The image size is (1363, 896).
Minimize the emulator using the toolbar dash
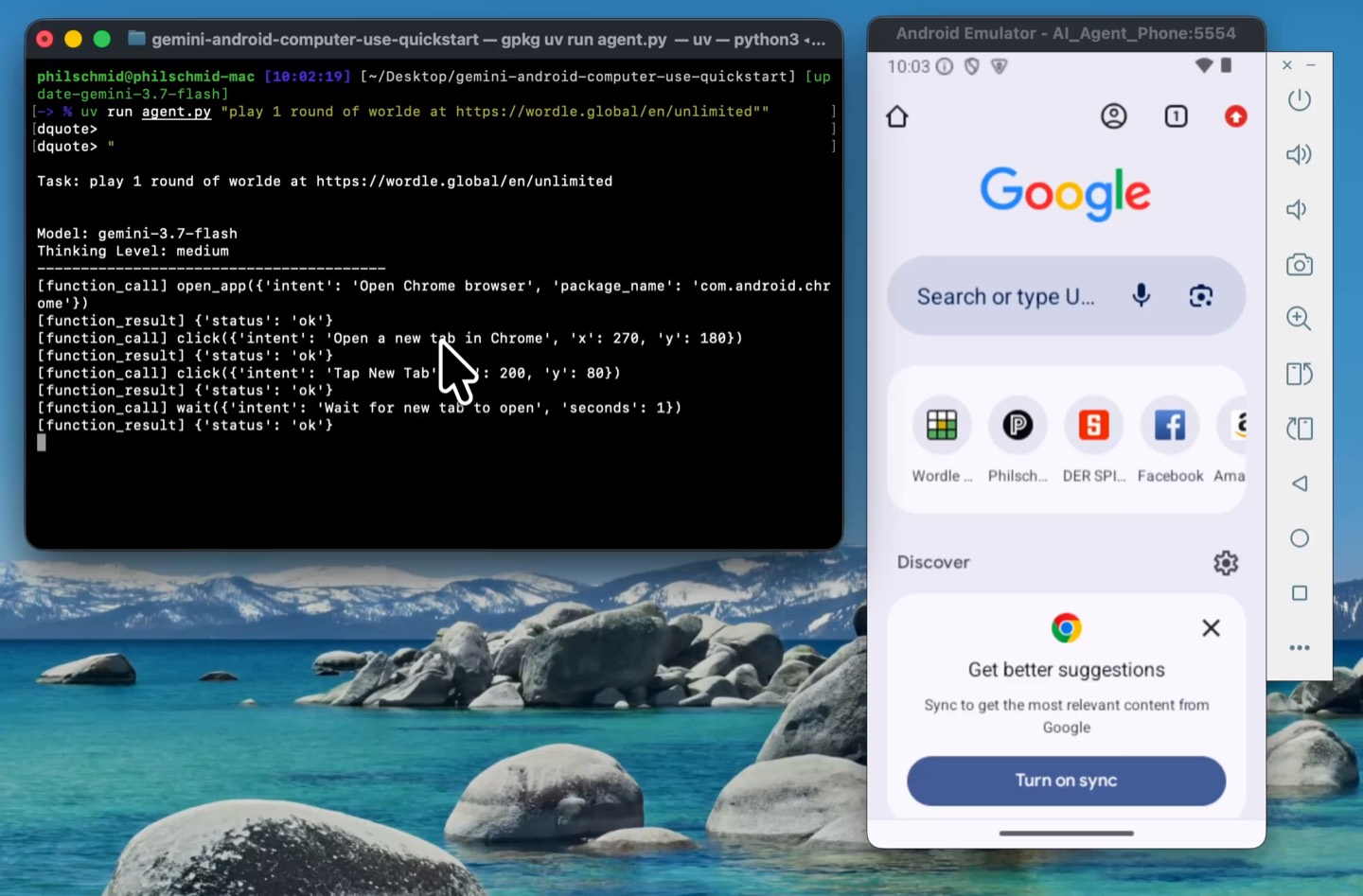point(1311,65)
